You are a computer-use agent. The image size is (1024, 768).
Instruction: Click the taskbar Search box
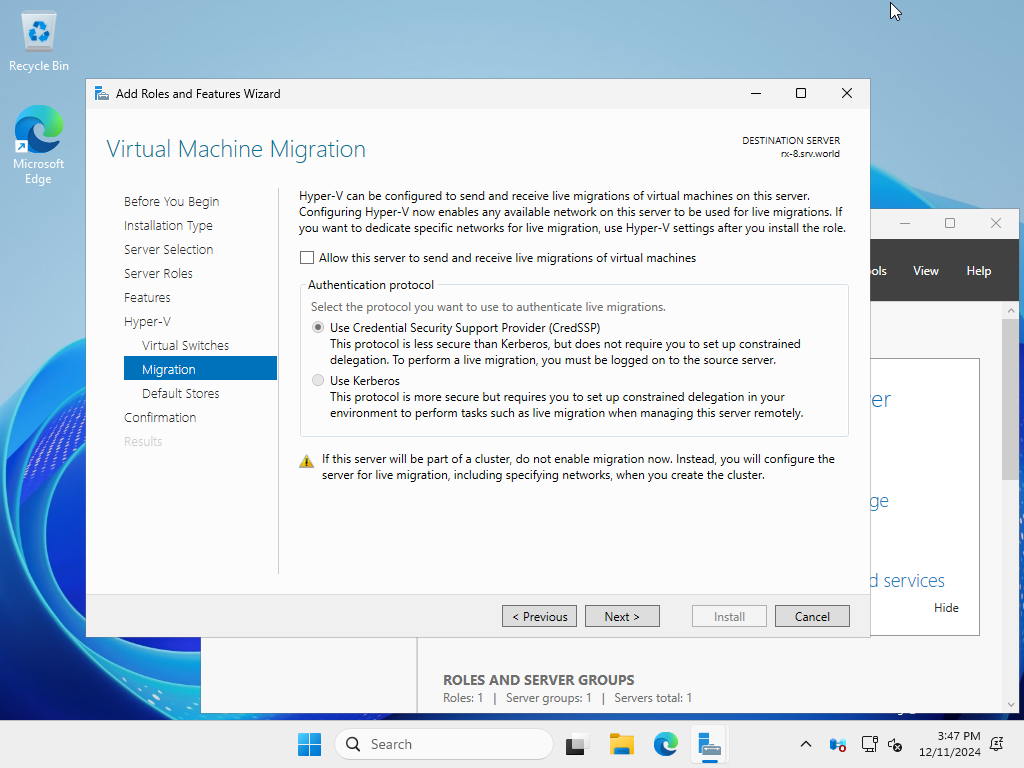[444, 744]
